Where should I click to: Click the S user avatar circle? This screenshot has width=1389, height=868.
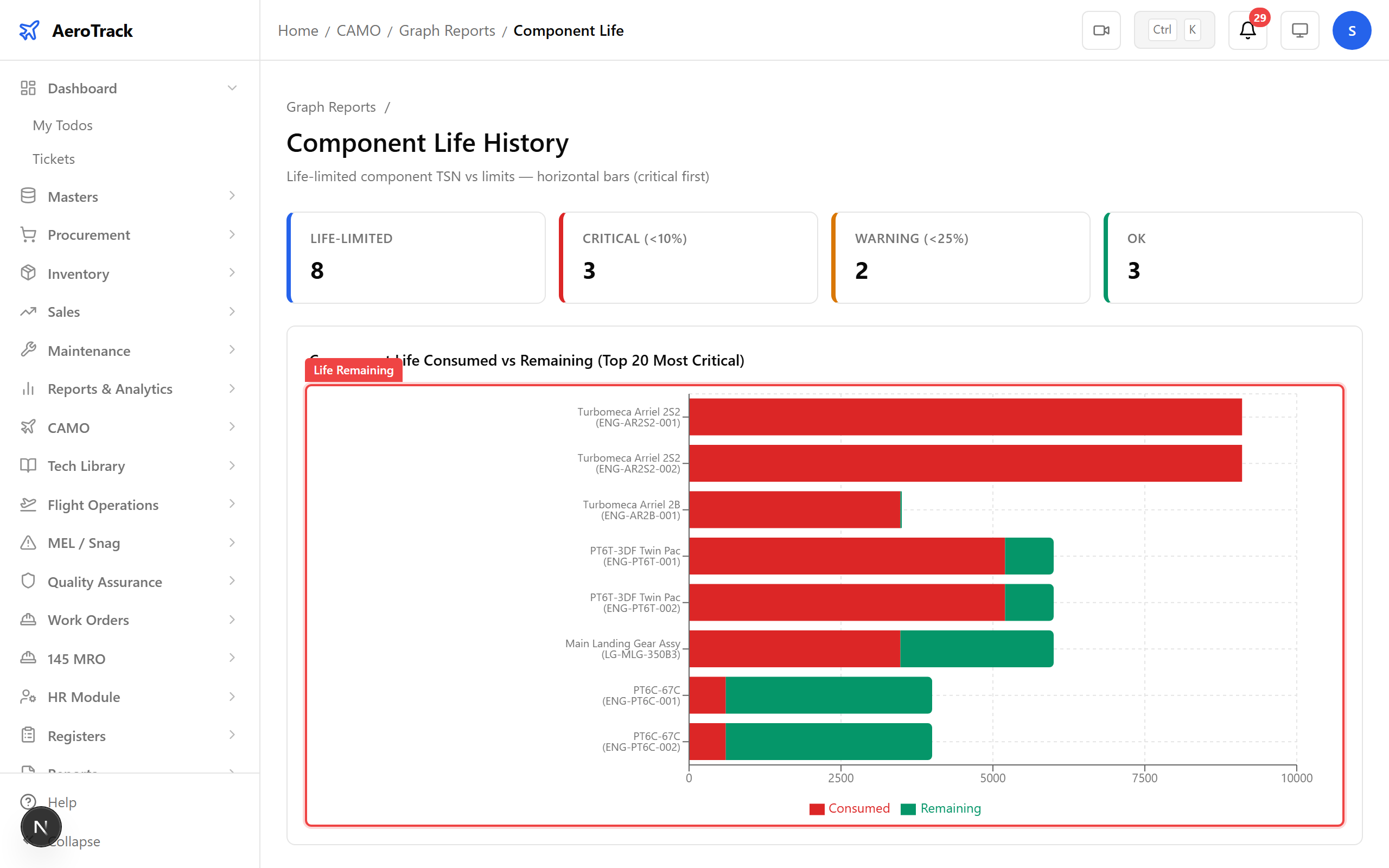click(x=1352, y=30)
